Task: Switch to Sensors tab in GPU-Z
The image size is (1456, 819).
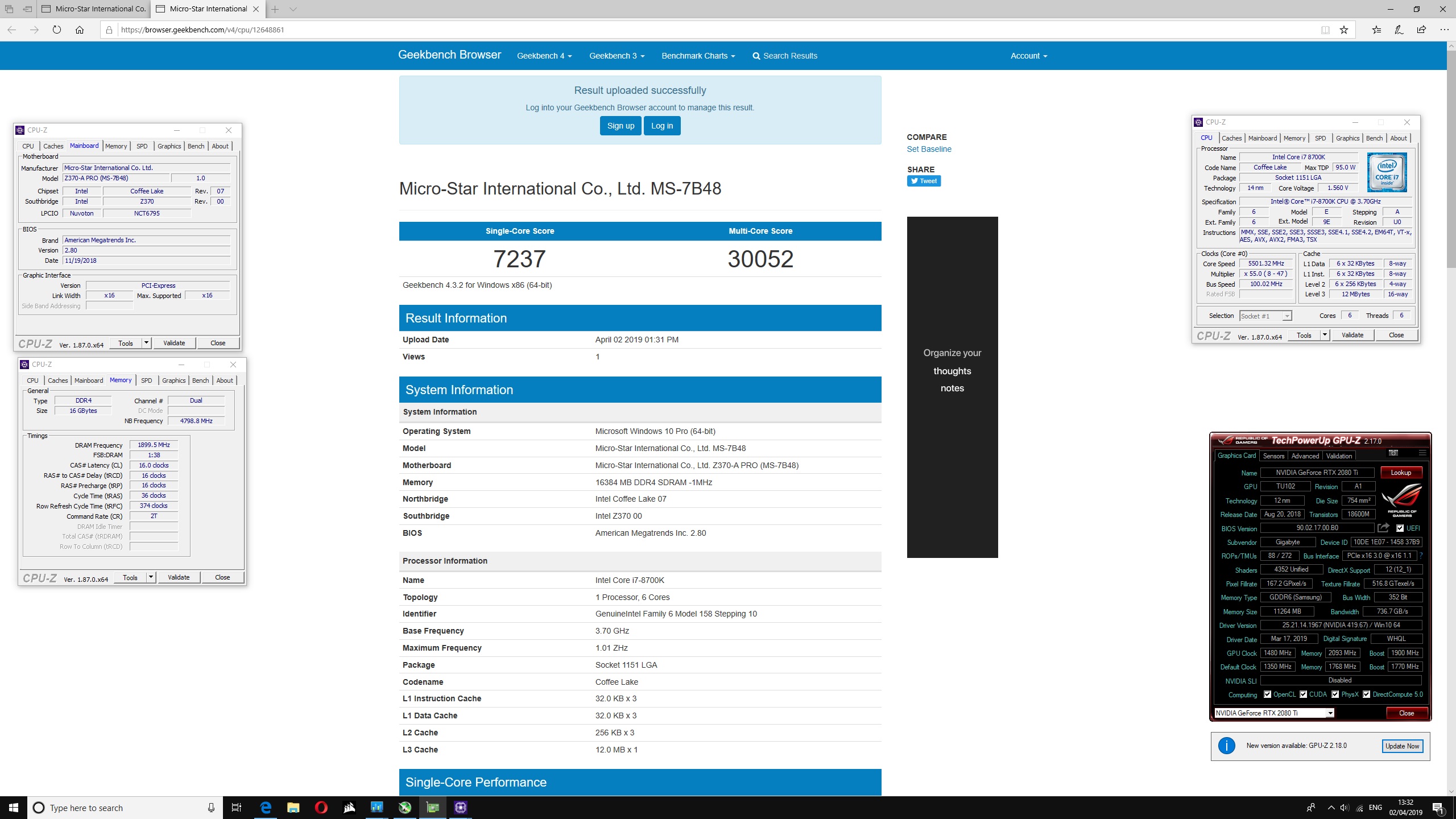Action: click(x=1273, y=456)
